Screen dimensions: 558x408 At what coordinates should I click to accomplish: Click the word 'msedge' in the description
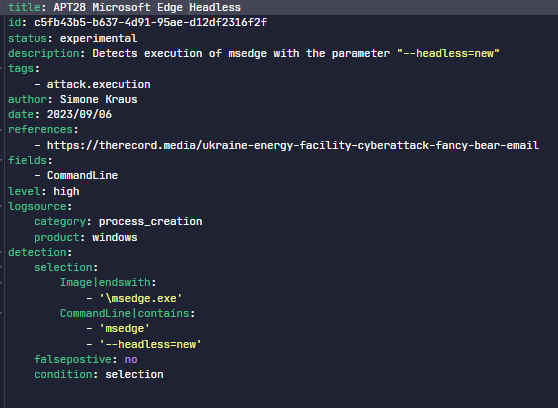pos(247,53)
